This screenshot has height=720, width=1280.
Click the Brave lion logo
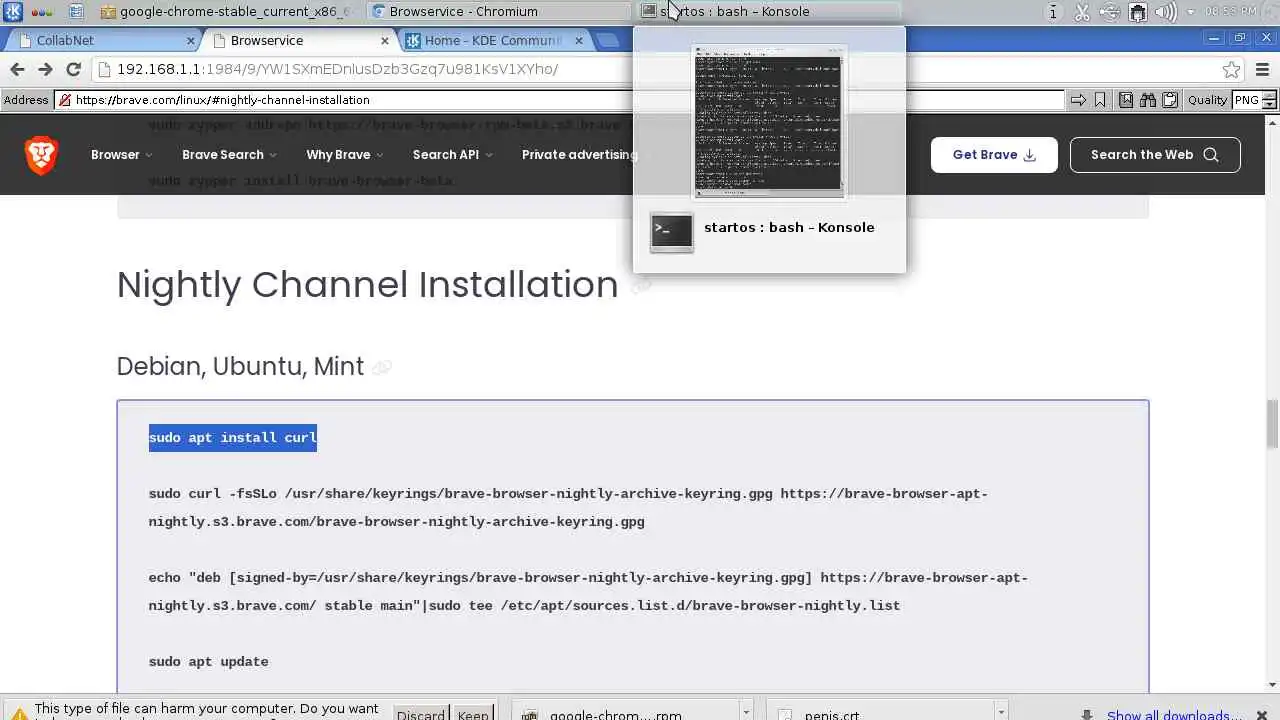pos(42,155)
